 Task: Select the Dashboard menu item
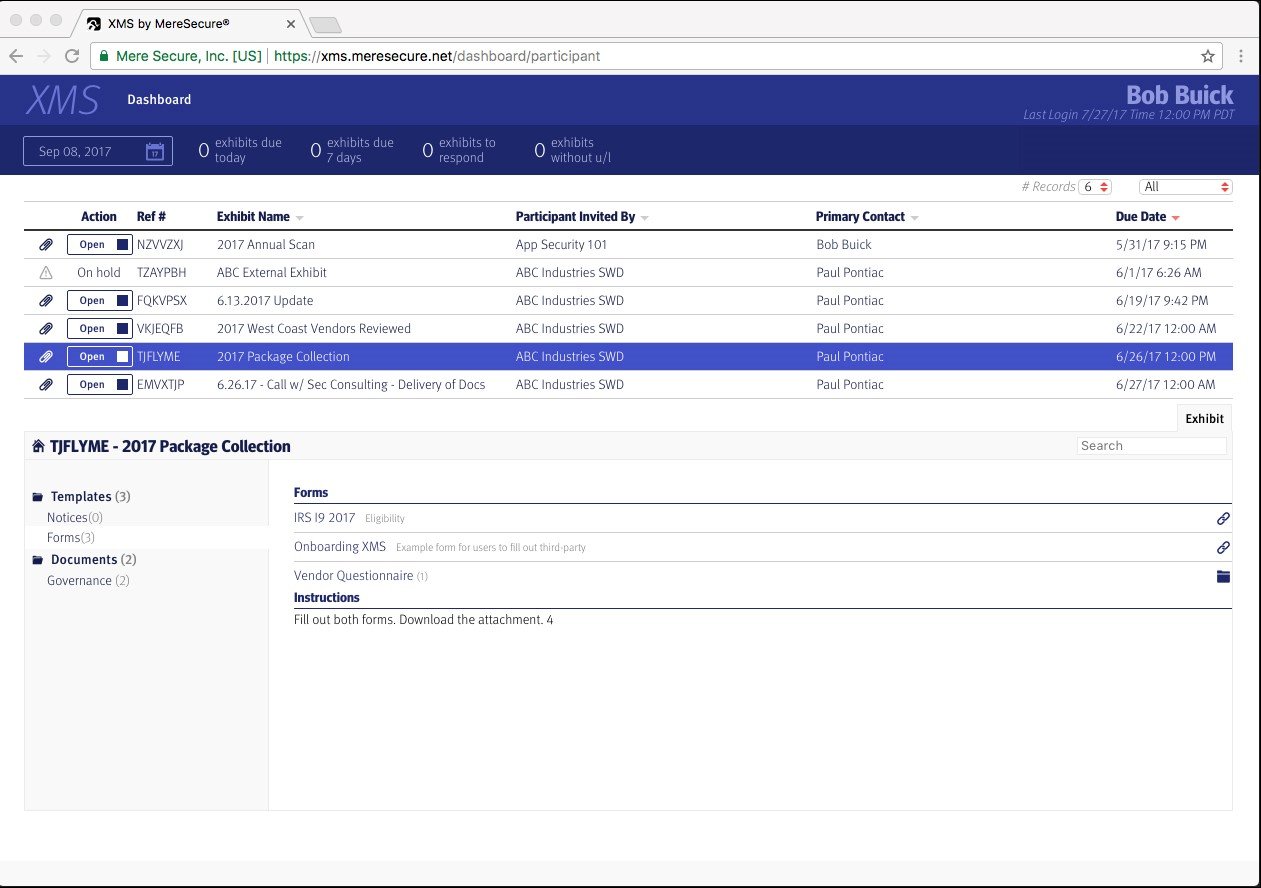pyautogui.click(x=159, y=99)
